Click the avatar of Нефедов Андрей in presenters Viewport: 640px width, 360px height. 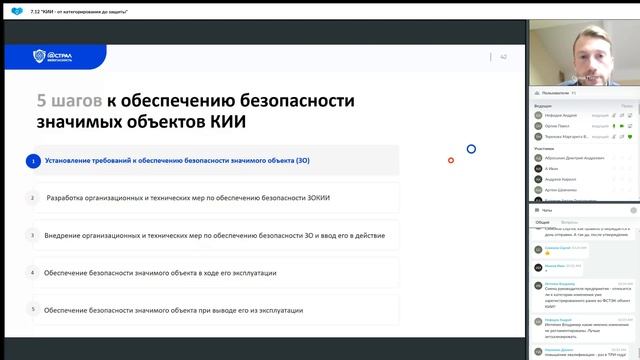(538, 116)
